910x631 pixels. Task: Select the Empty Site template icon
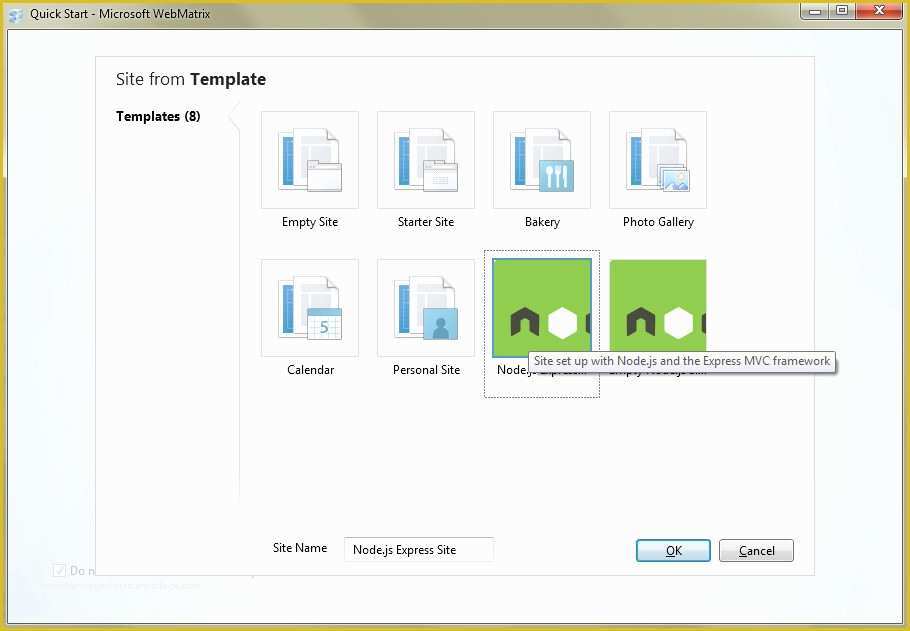click(x=310, y=160)
